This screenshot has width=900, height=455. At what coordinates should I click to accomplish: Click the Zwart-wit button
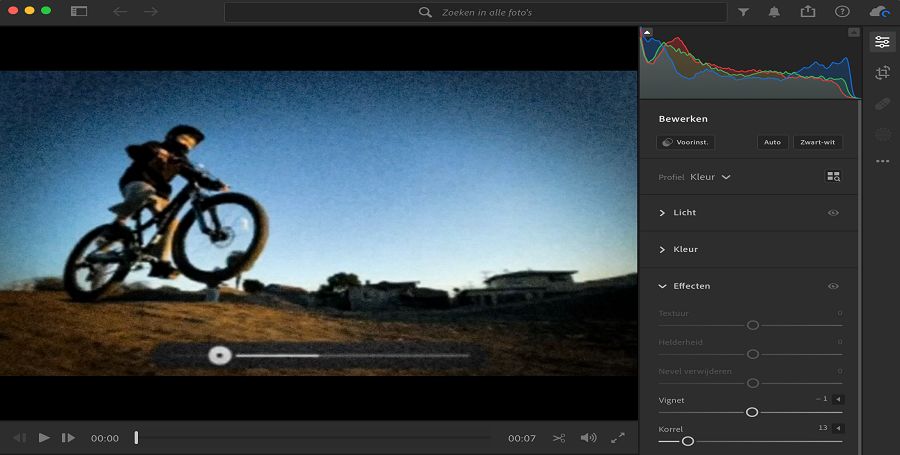point(817,142)
